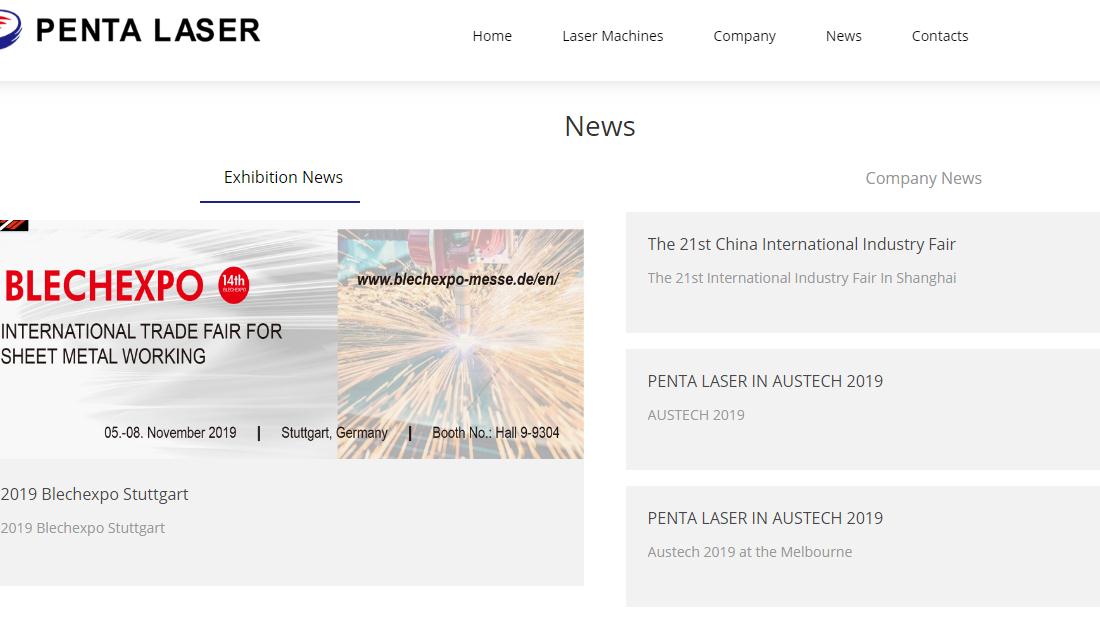Open the Blechexpo banner image
Viewport: 1100px width, 618px height.
pyautogui.click(x=292, y=340)
